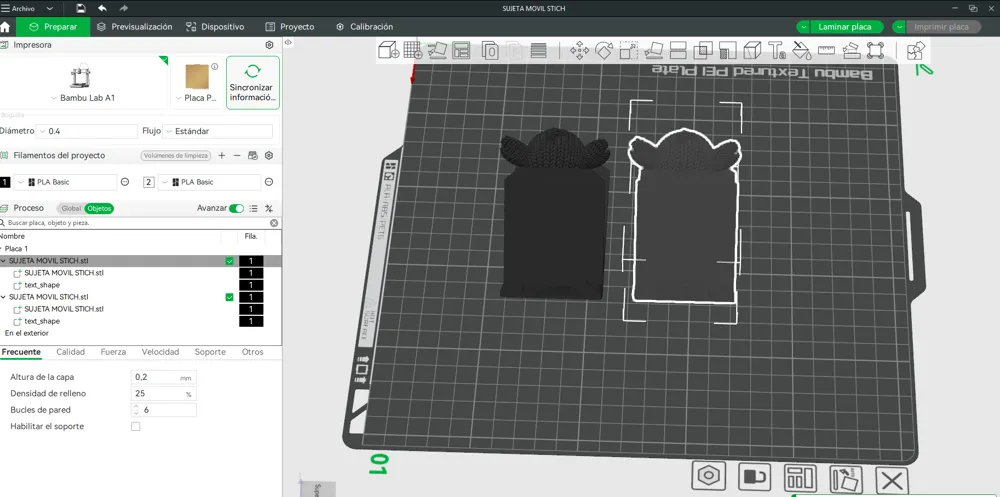Screen dimensions: 1000x497
Task: Clear the search field with the X icon
Action: [274, 223]
